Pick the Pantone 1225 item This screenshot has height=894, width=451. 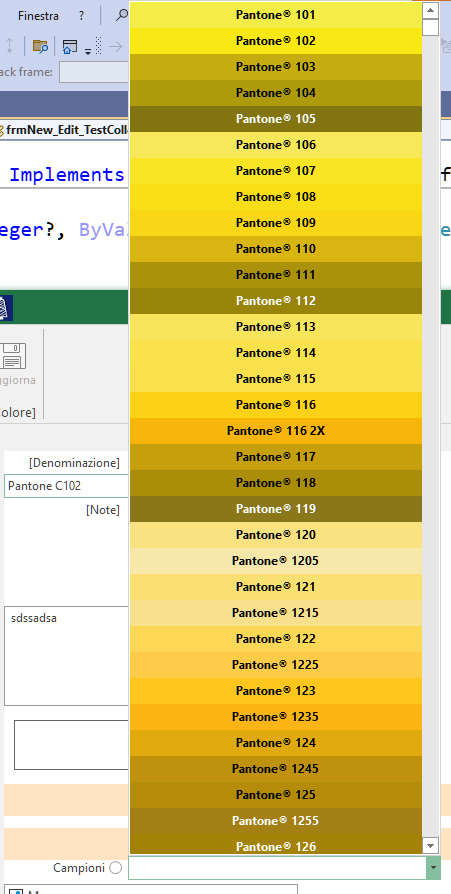276,665
